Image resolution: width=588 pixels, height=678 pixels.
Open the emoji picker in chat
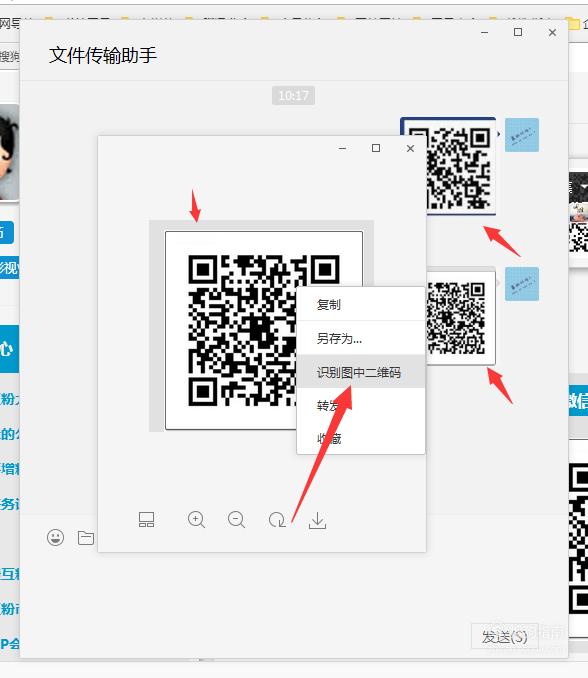(55, 537)
